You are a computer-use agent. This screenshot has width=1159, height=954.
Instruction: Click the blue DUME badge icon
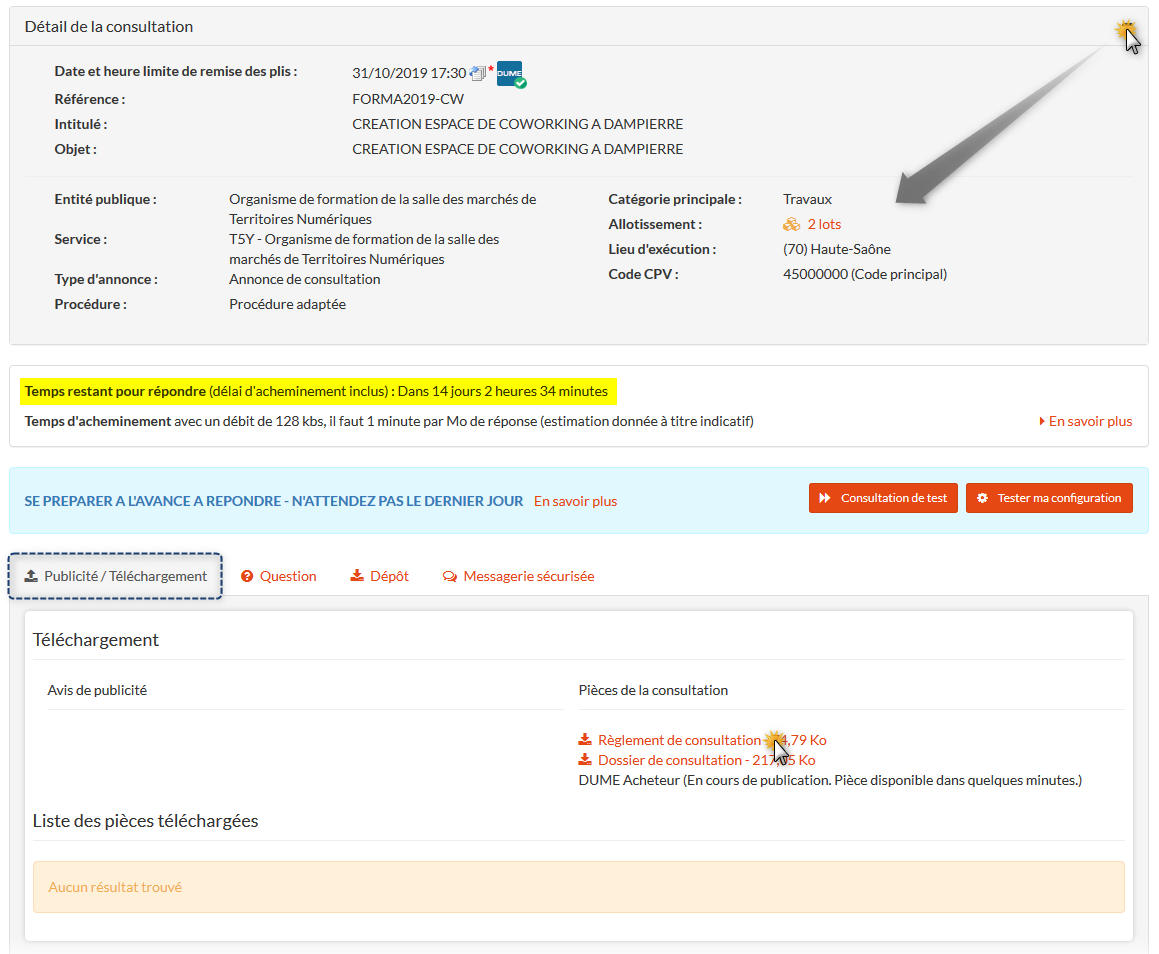tap(510, 74)
